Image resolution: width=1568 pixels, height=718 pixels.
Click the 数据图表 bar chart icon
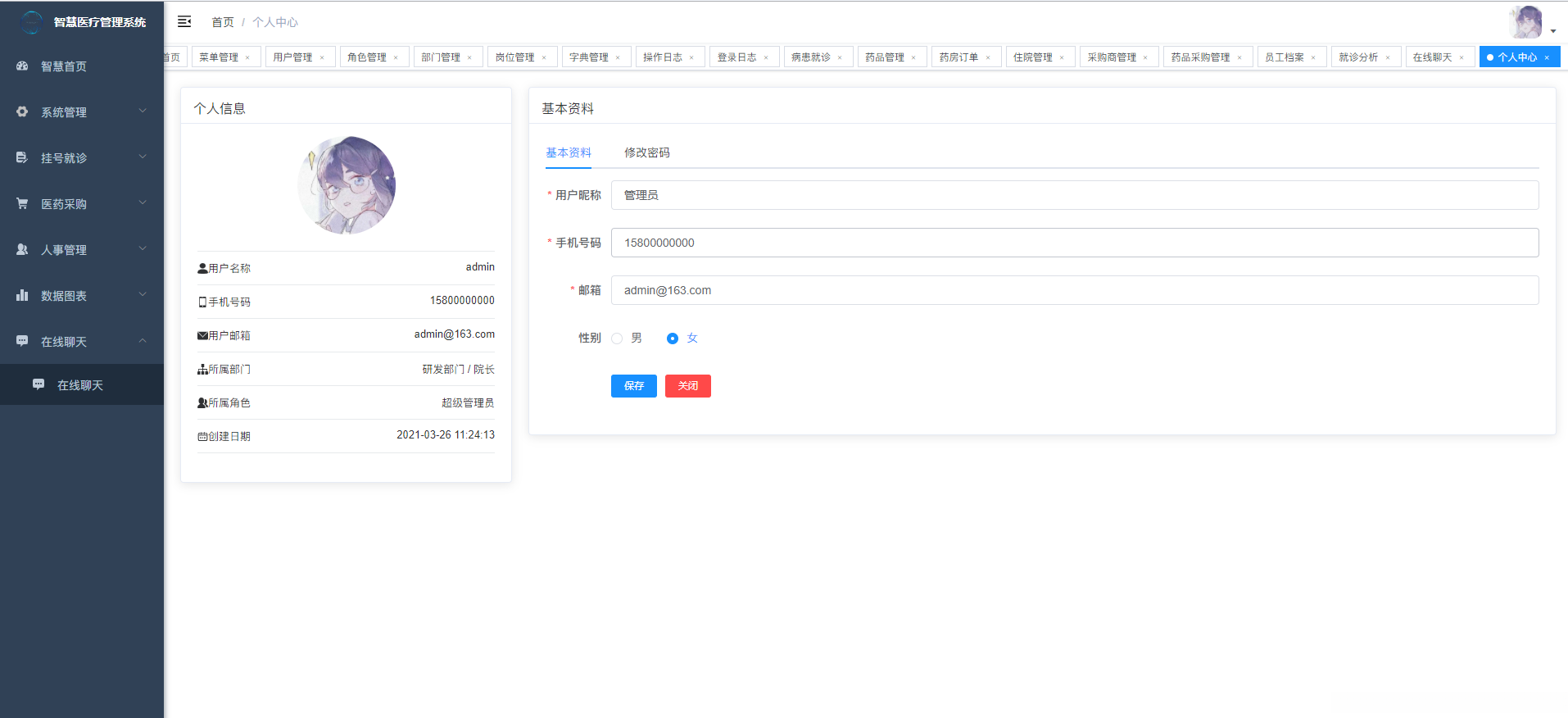[x=22, y=295]
